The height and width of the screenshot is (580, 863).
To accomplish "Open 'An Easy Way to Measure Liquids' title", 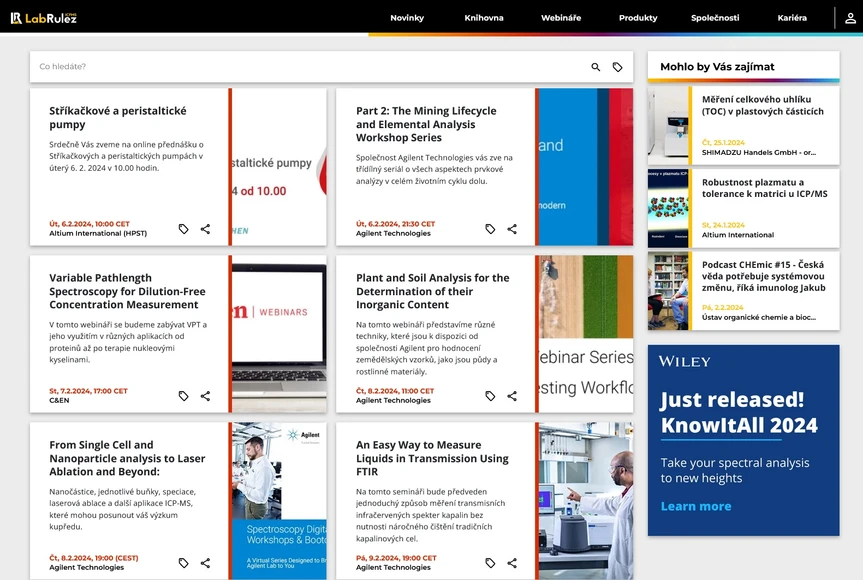I will click(432, 458).
